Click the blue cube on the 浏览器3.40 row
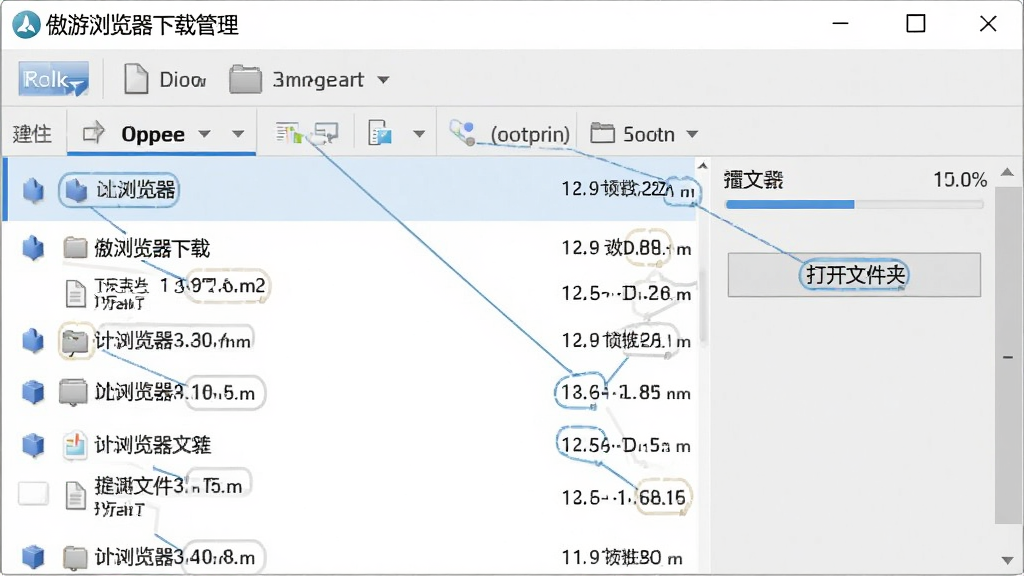The image size is (1024, 576). (33, 557)
